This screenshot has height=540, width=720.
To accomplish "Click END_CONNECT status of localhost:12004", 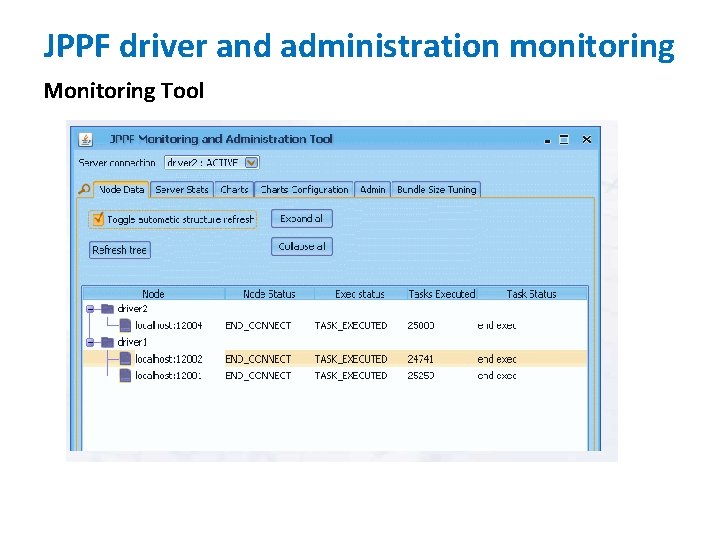I will pos(258,326).
